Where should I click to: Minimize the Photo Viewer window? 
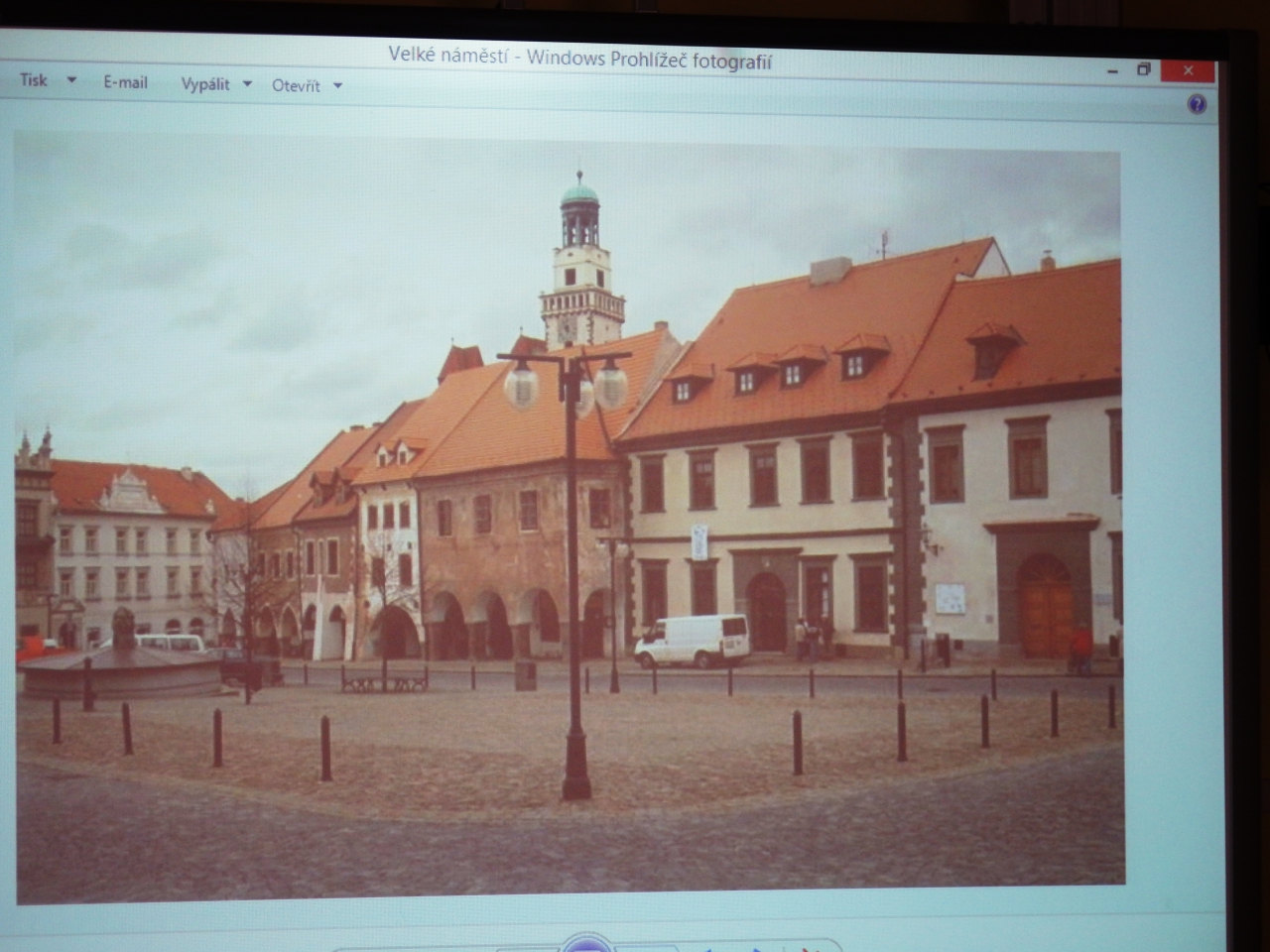click(1112, 70)
